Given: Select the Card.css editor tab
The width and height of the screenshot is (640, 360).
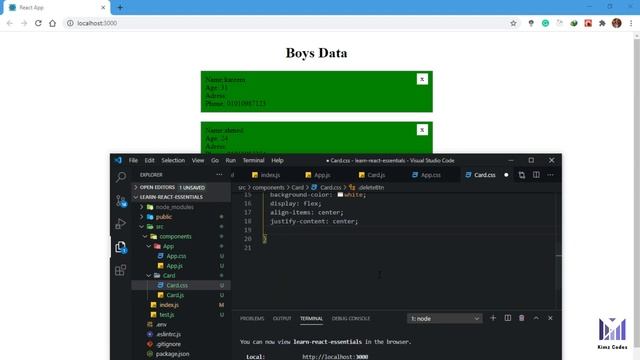Looking at the screenshot, I should pyautogui.click(x=481, y=175).
